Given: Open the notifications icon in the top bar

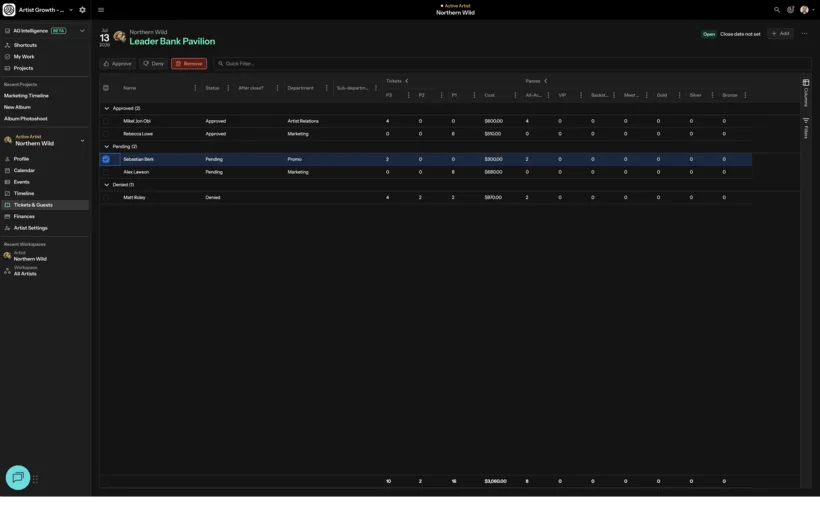Looking at the screenshot, I should pyautogui.click(x=790, y=10).
